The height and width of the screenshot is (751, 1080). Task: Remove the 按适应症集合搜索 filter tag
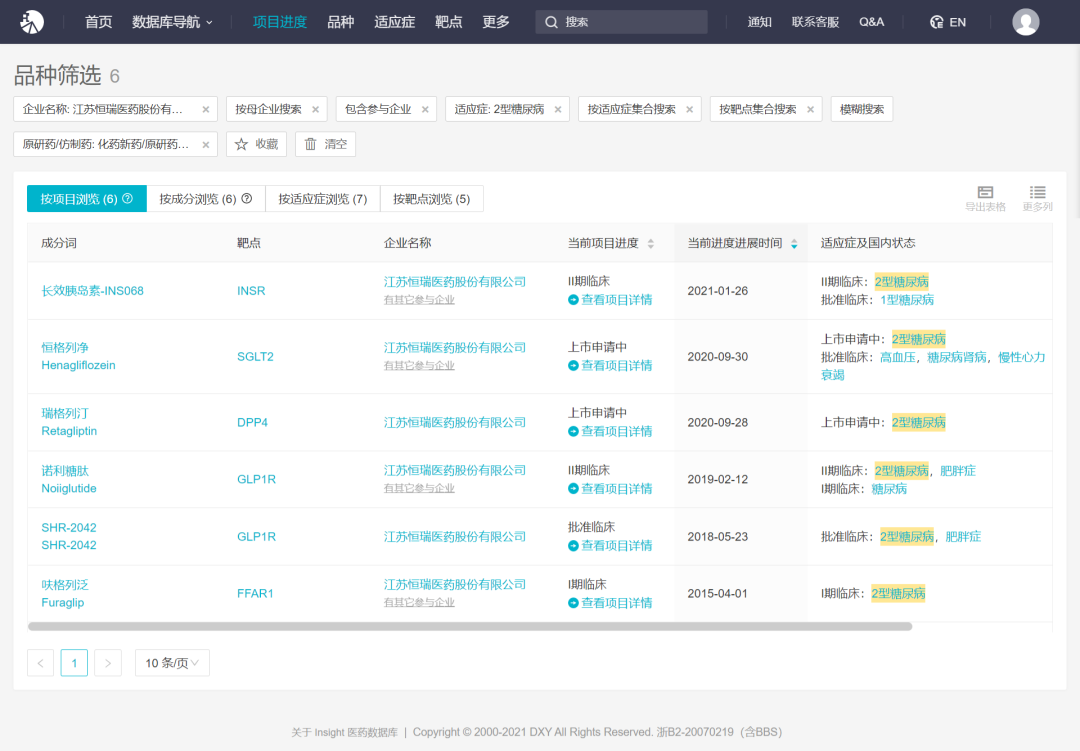[689, 110]
